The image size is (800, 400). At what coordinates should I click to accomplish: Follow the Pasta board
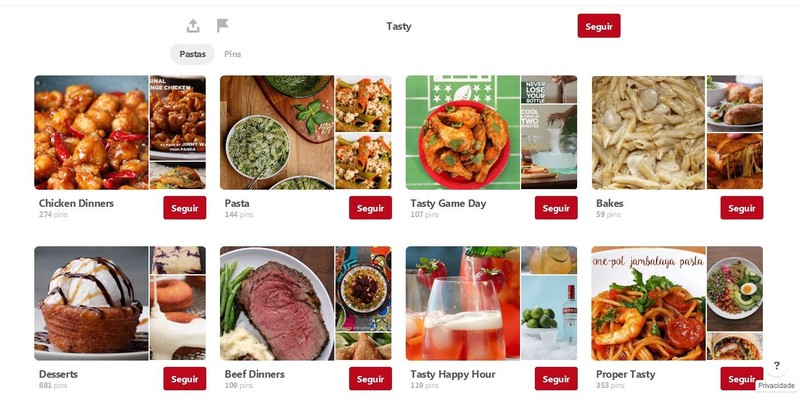point(370,208)
